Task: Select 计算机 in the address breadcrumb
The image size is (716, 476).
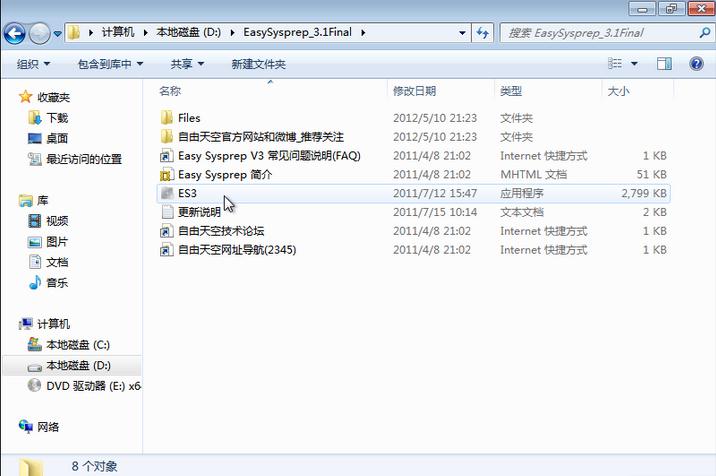Action: point(118,32)
